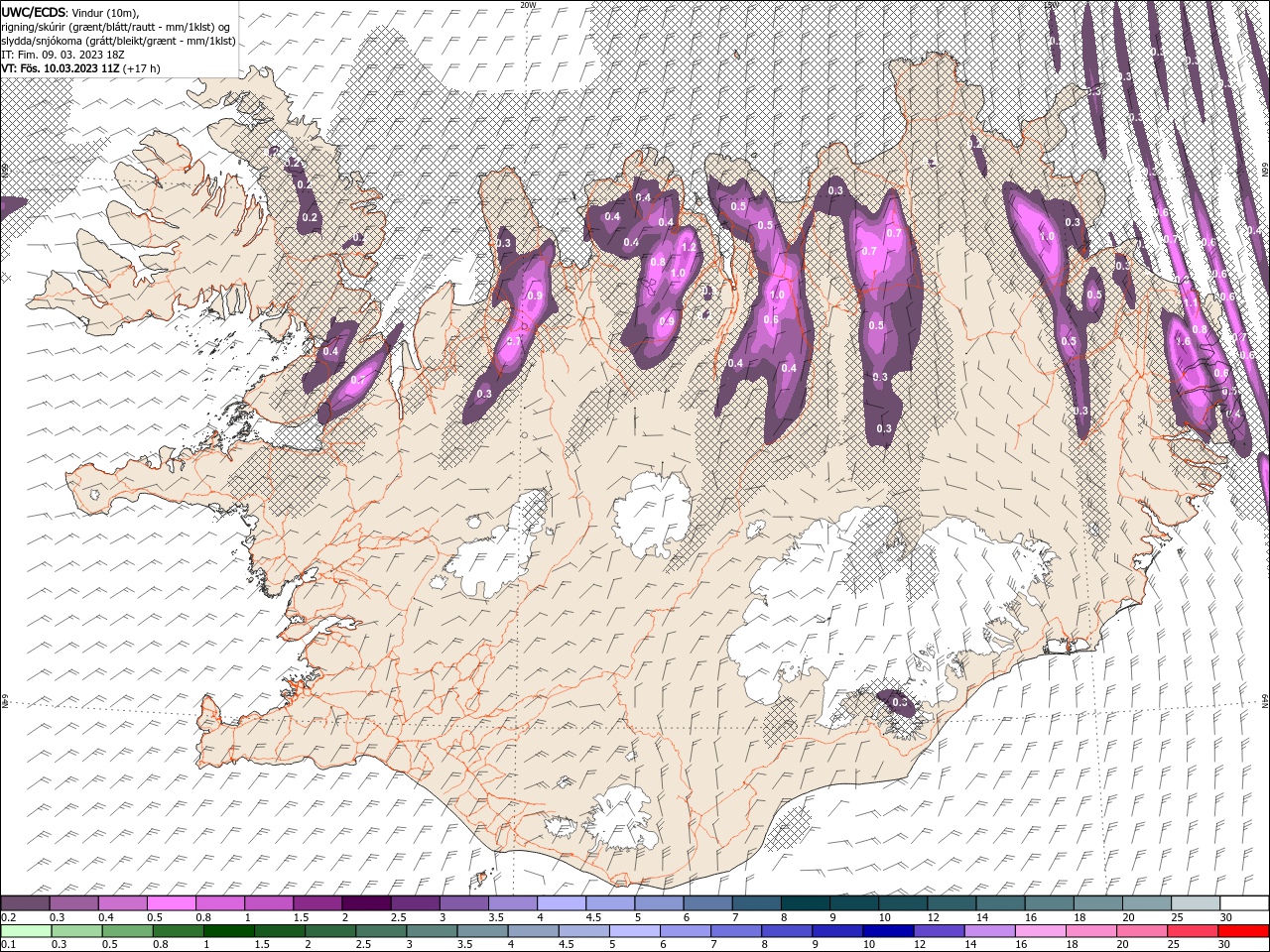Click the 'rigning/skúrir' description line
This screenshot has height=952, width=1270.
116,26
